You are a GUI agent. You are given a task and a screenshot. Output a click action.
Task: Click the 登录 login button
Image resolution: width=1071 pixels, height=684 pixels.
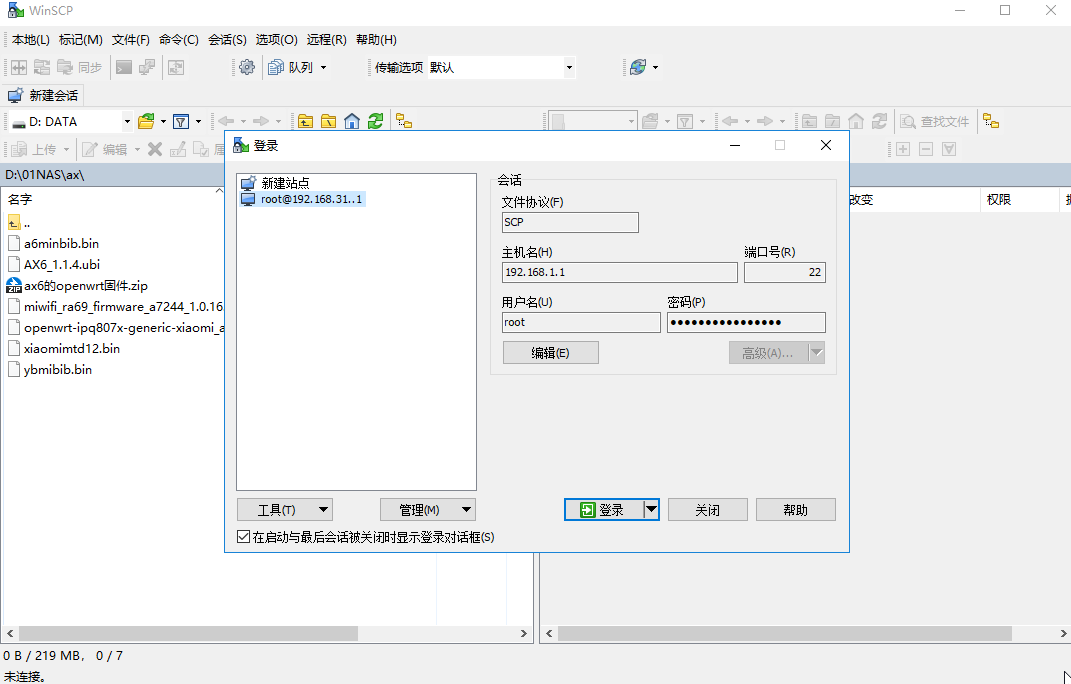[x=604, y=510]
